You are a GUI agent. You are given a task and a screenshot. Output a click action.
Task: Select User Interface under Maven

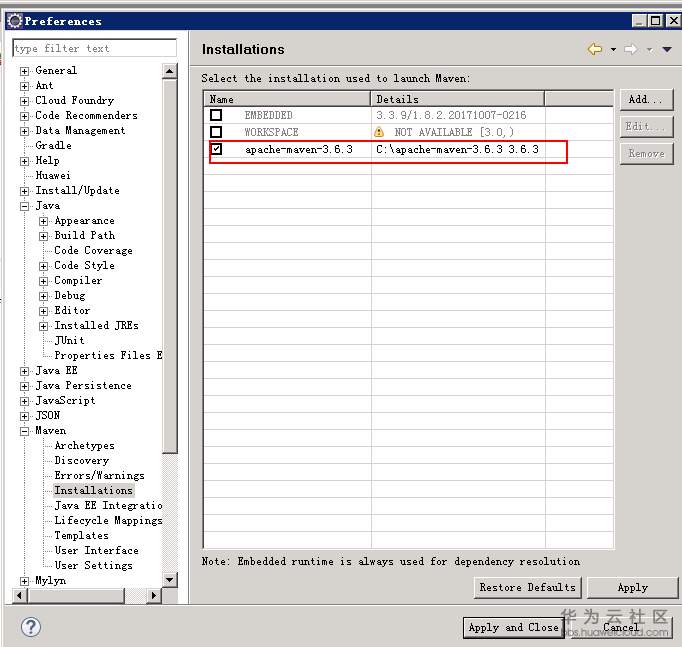point(96,550)
